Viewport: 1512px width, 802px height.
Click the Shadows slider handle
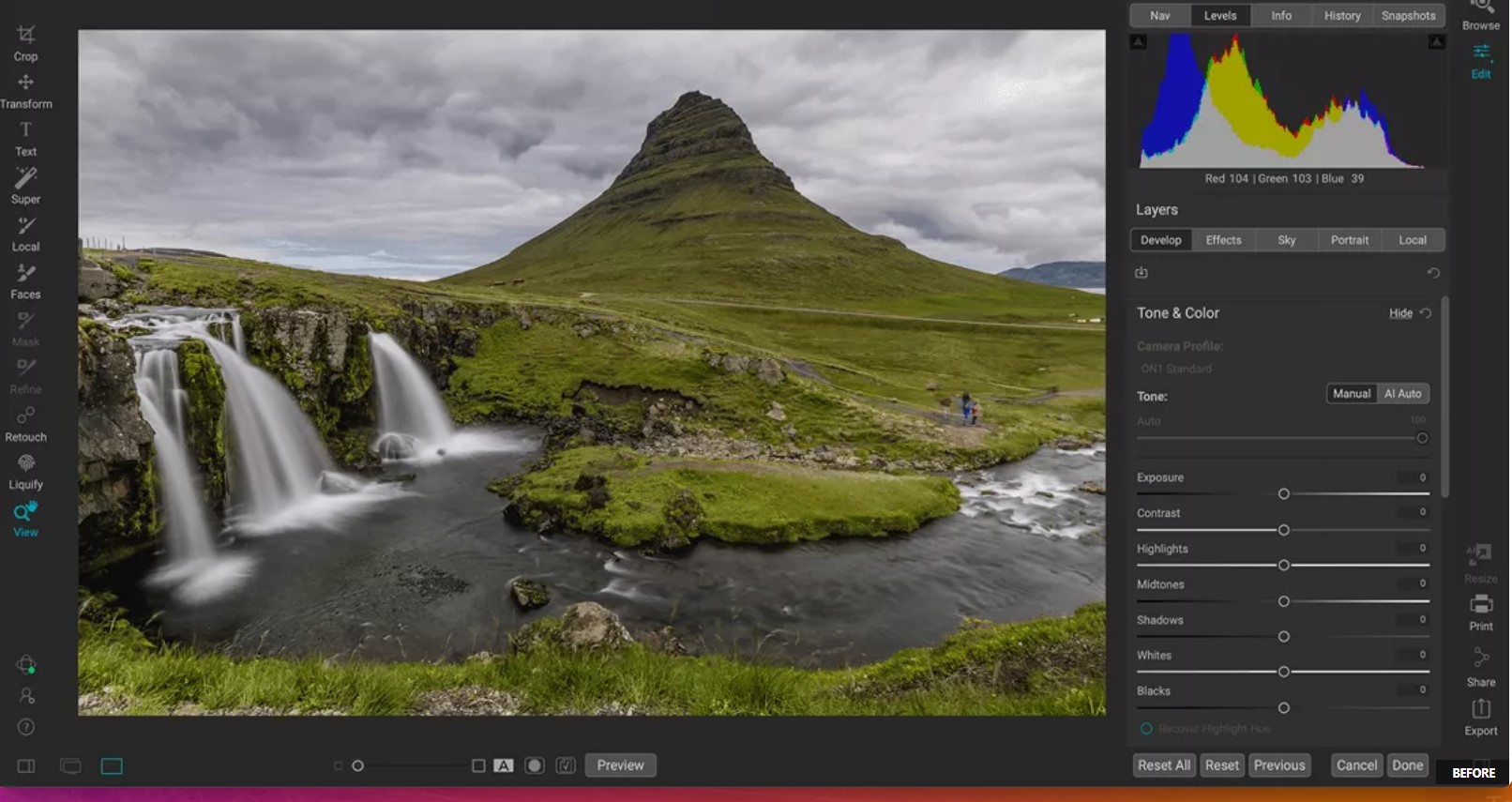tap(1284, 637)
